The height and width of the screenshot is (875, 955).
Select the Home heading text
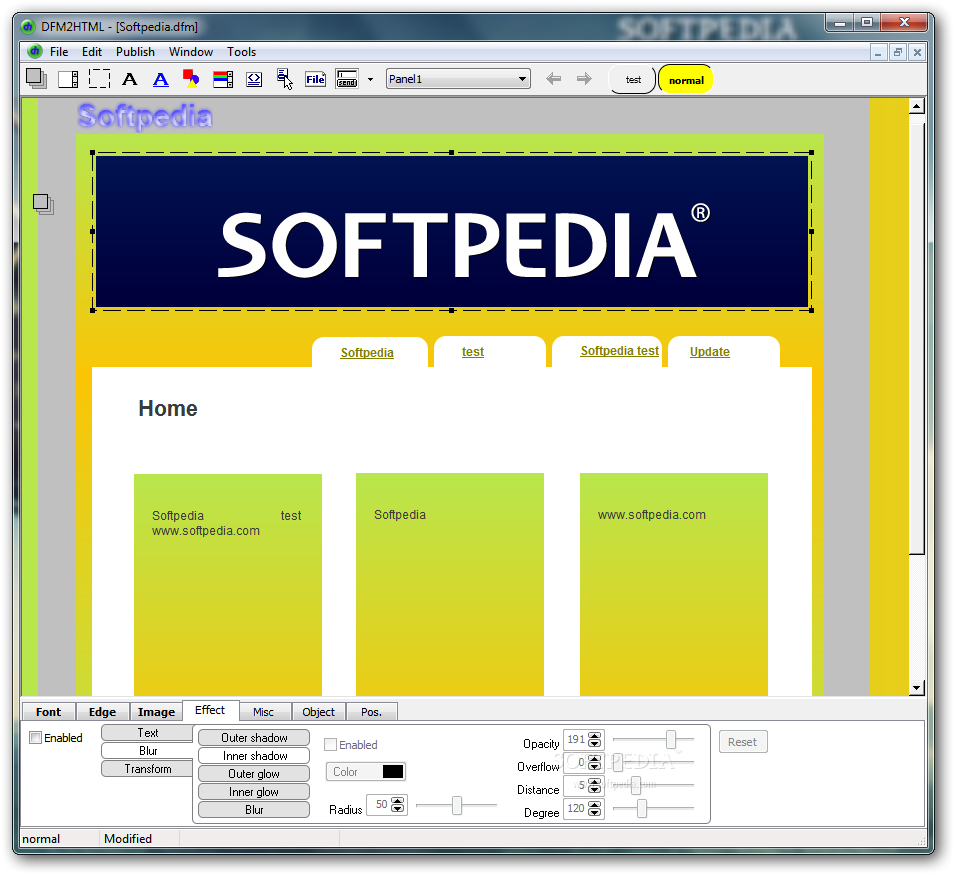pos(167,409)
